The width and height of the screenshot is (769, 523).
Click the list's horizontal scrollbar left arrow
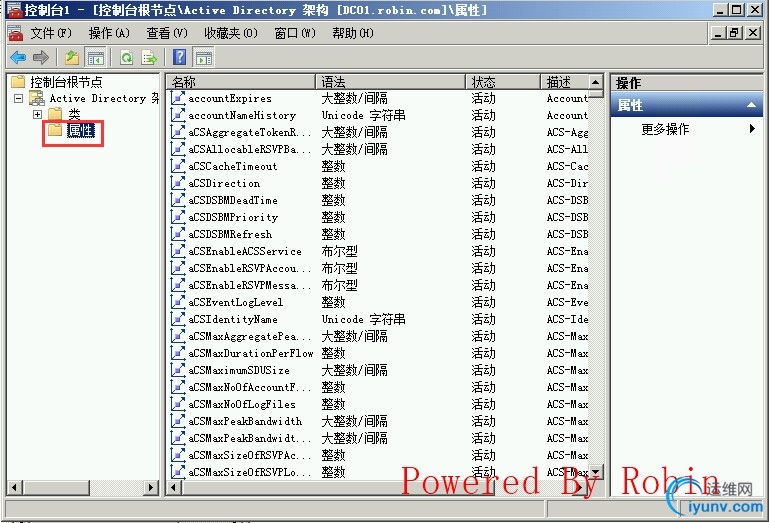[174, 488]
